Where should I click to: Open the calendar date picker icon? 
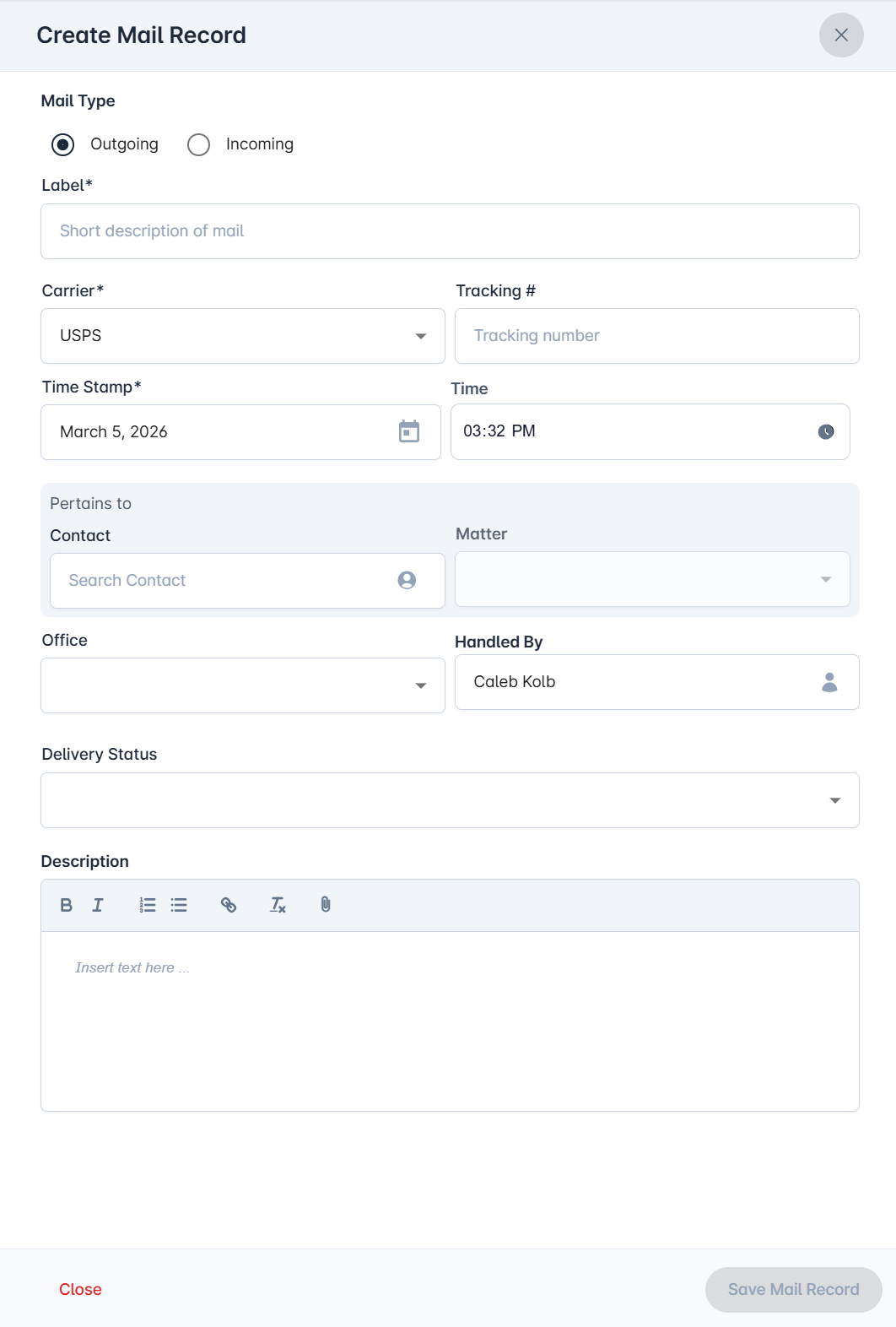point(409,431)
